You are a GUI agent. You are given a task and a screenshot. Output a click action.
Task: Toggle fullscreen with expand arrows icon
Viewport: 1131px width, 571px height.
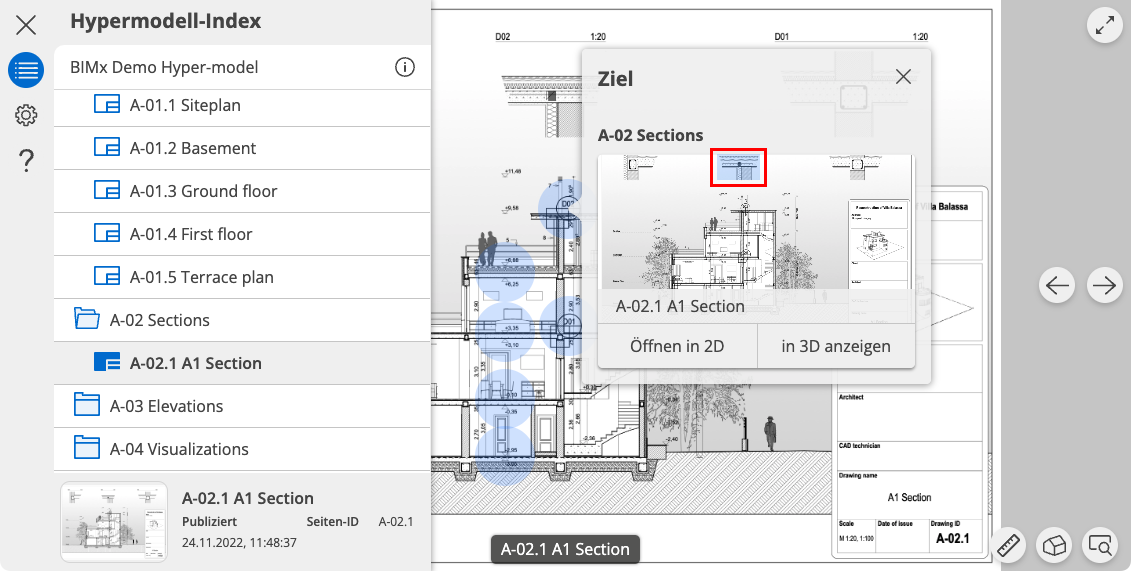pyautogui.click(x=1105, y=25)
